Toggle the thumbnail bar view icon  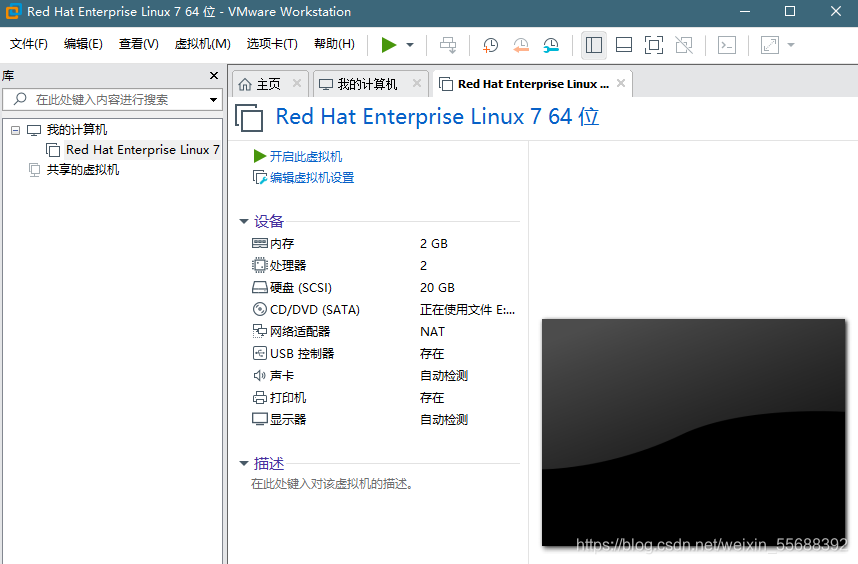624,45
